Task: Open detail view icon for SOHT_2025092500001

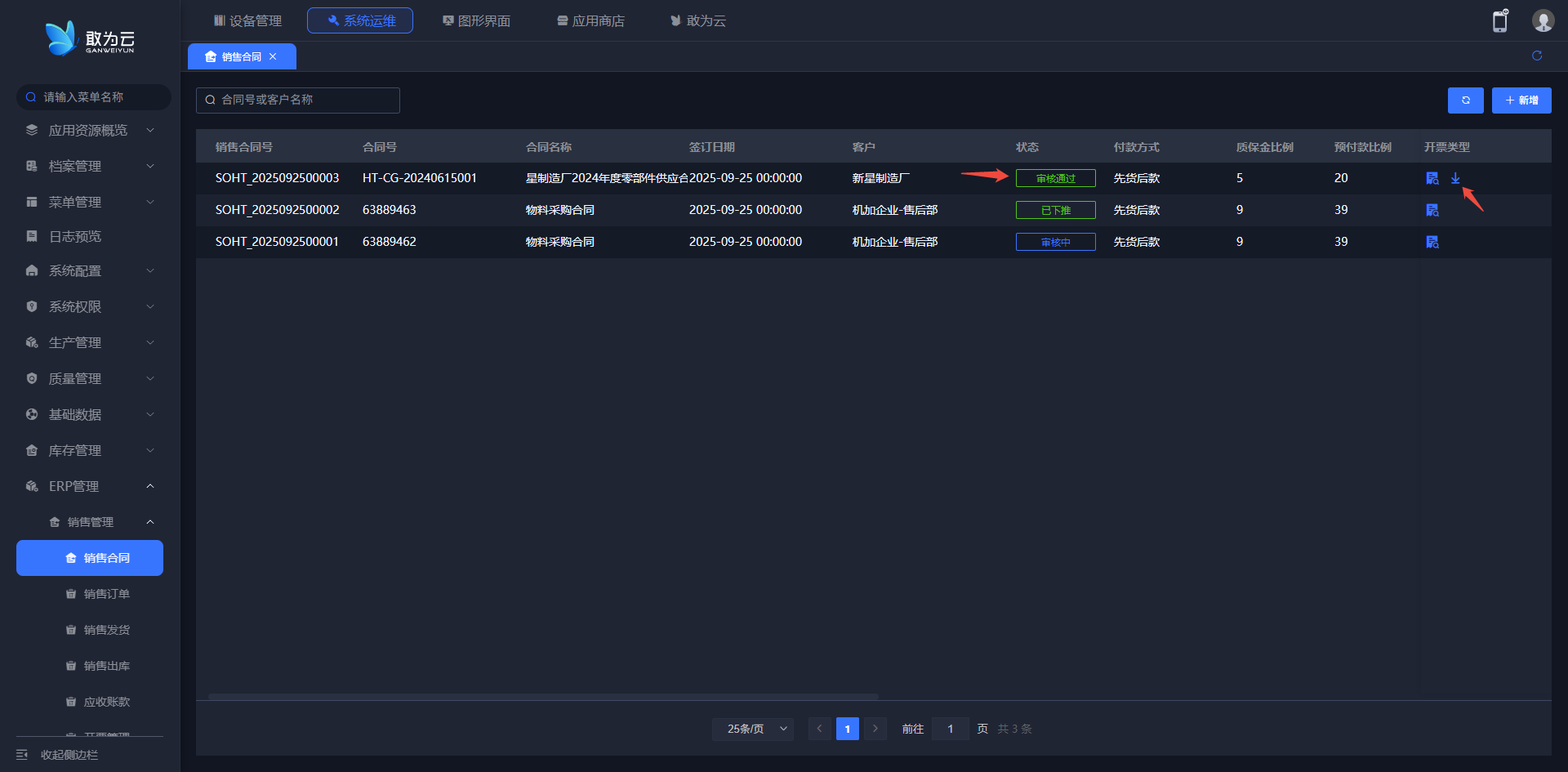Action: click(x=1432, y=242)
